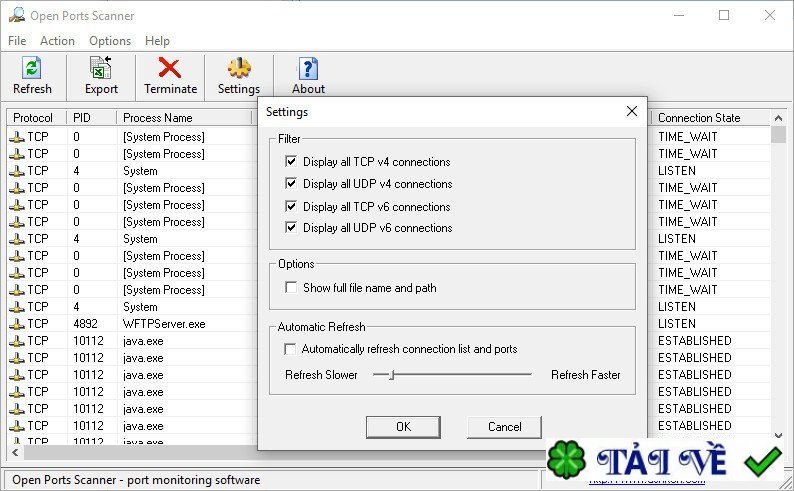Click the status bar text 'port monitoring software'

tap(193, 480)
